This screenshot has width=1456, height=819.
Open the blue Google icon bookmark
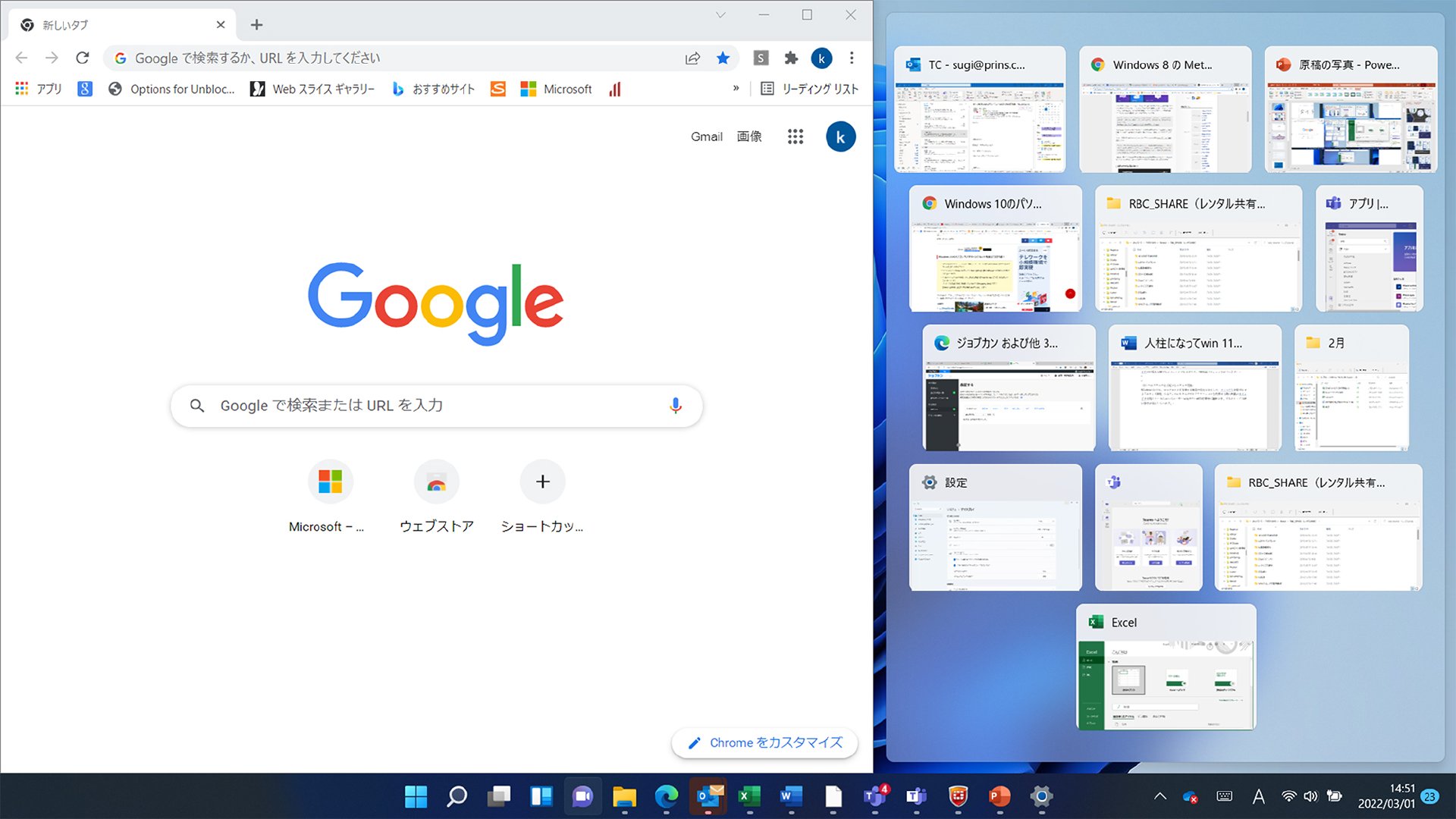[85, 89]
